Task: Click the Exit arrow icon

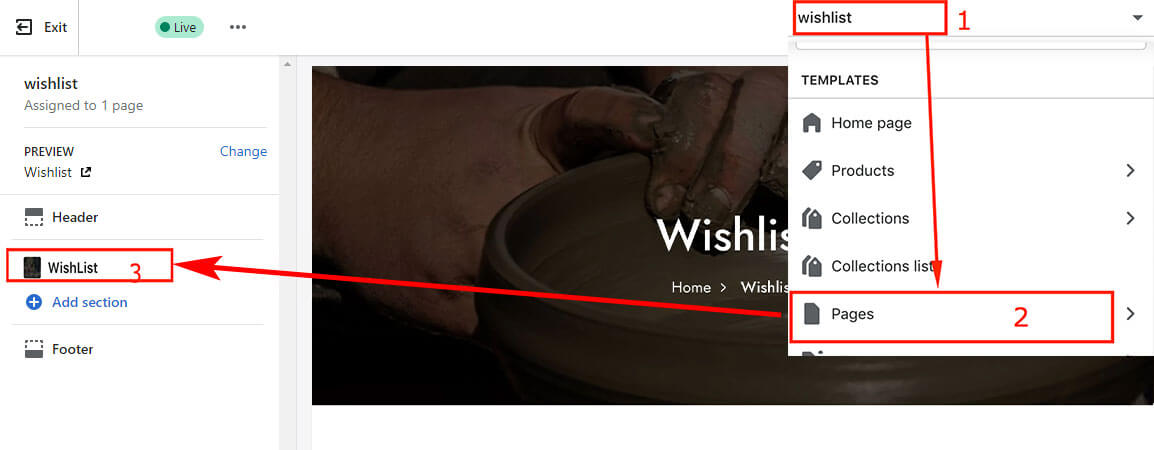Action: (x=24, y=27)
